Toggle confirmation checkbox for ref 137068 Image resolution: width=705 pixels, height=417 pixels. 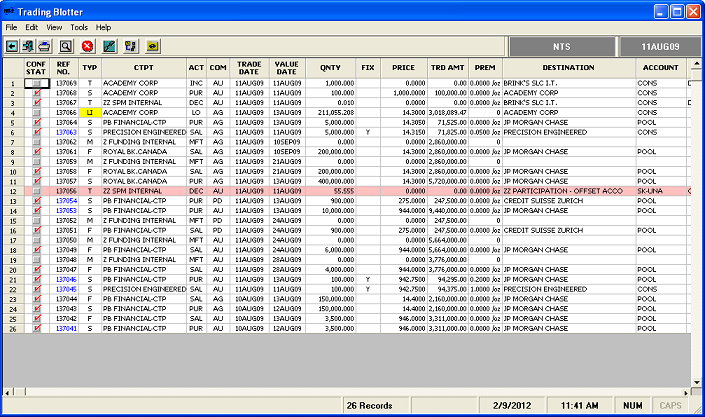pyautogui.click(x=36, y=93)
